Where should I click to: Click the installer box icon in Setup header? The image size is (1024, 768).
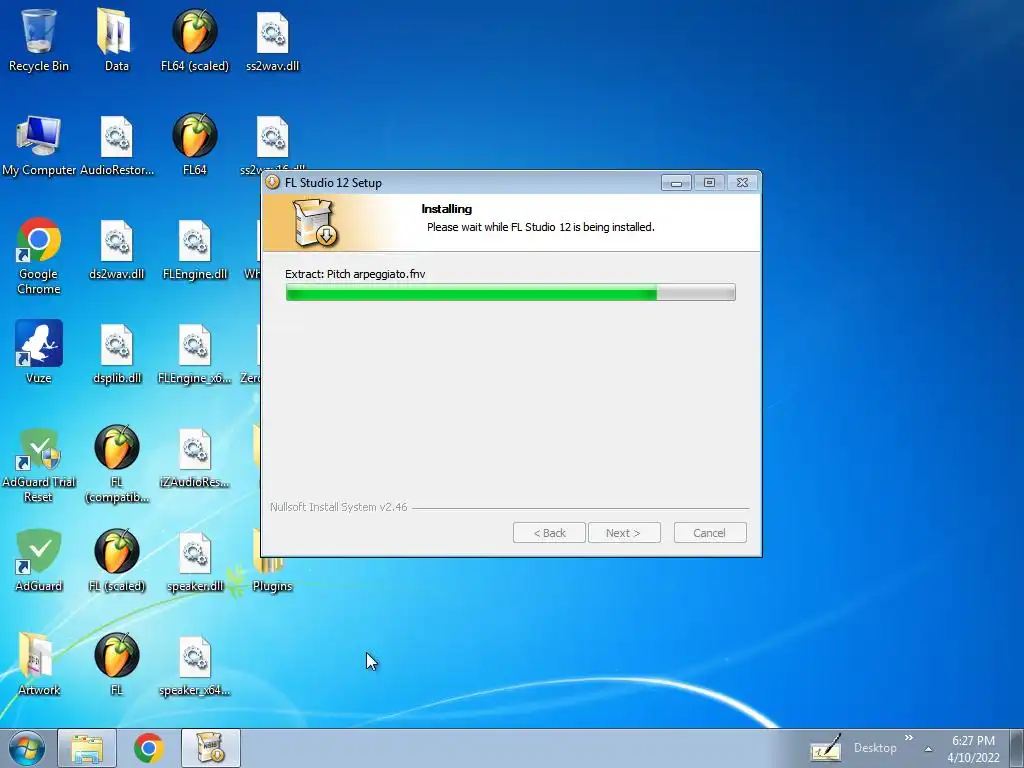(x=315, y=223)
